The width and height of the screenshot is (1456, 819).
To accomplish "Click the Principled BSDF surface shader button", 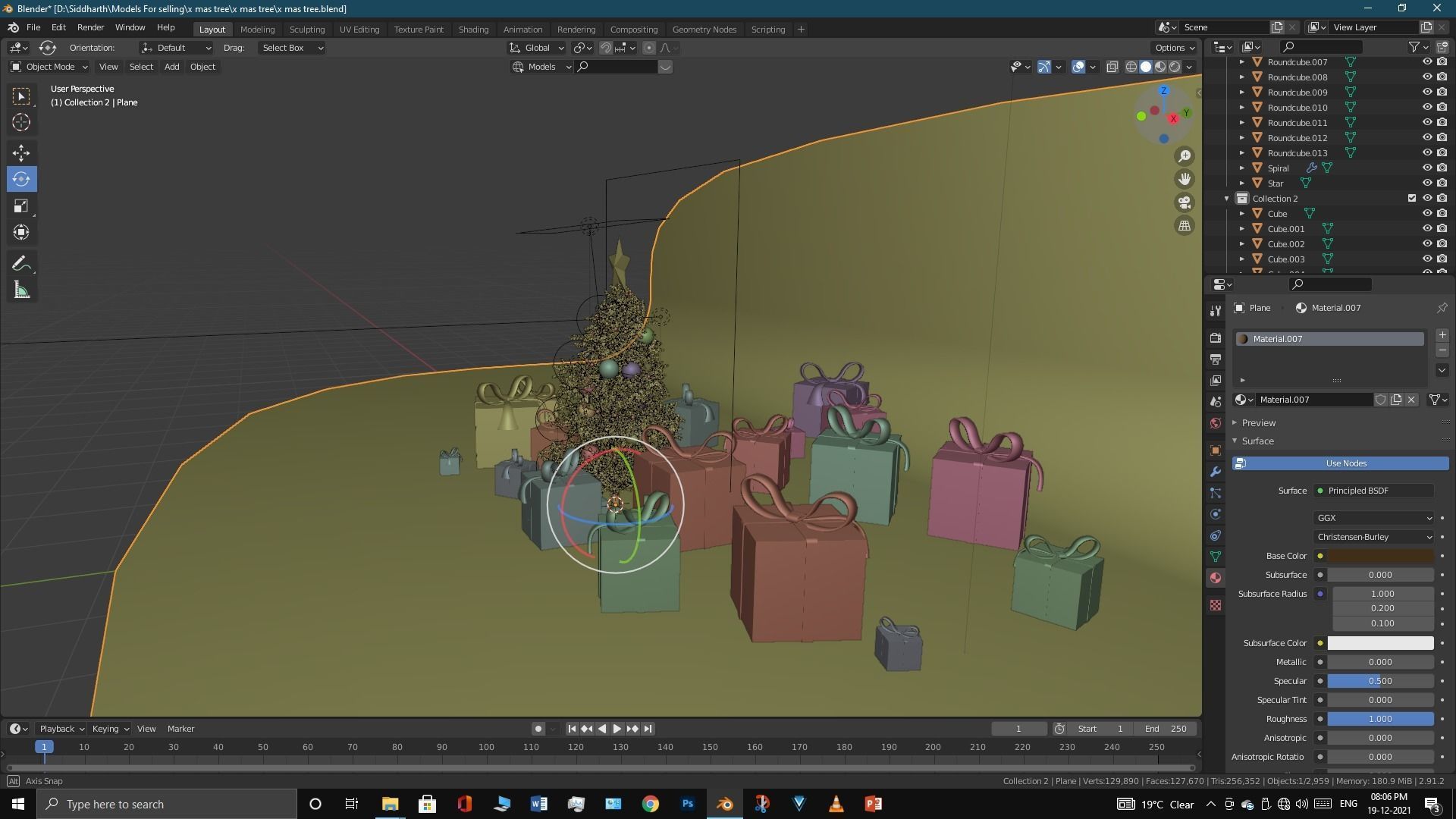I will pos(1373,491).
